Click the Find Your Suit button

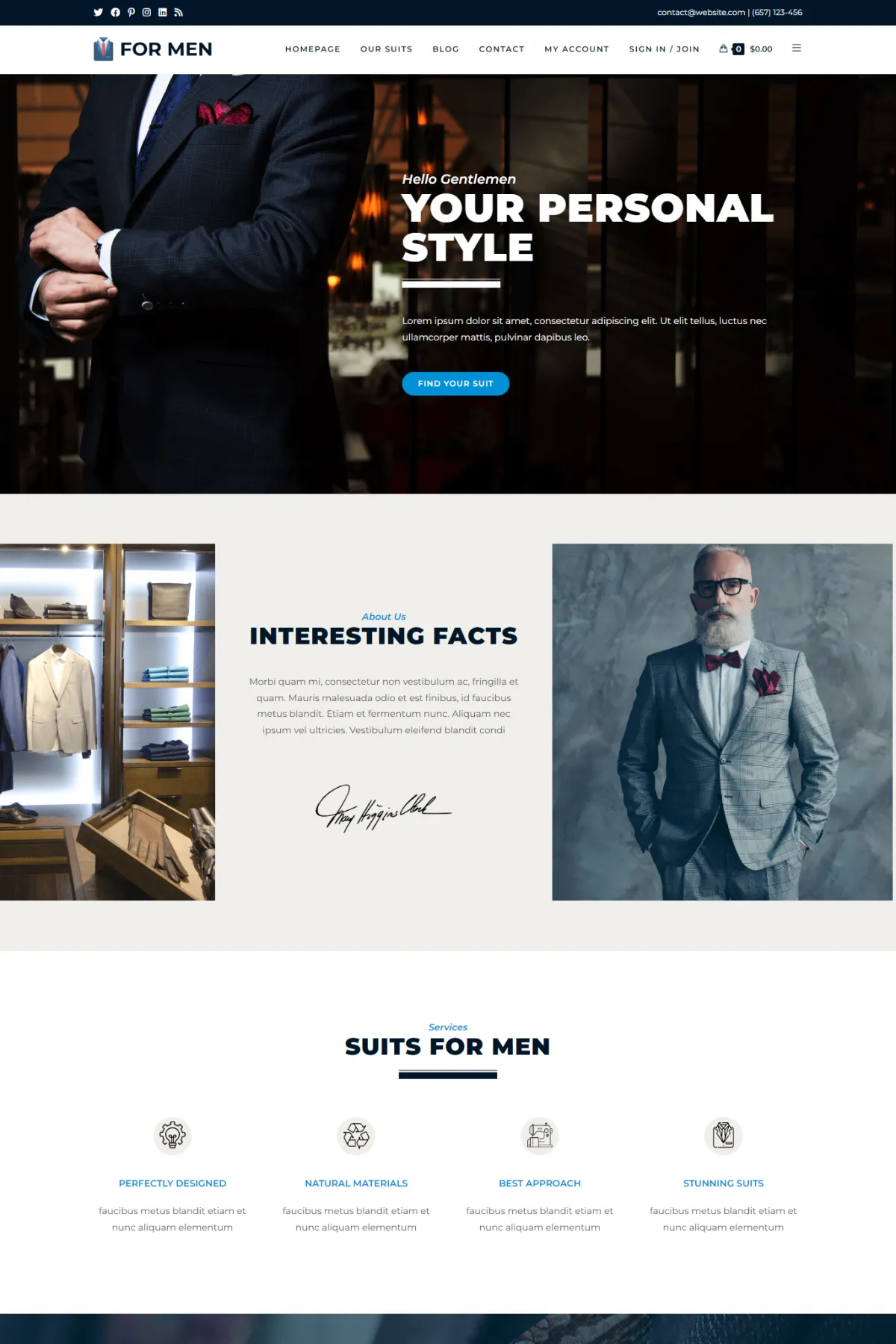(x=455, y=384)
